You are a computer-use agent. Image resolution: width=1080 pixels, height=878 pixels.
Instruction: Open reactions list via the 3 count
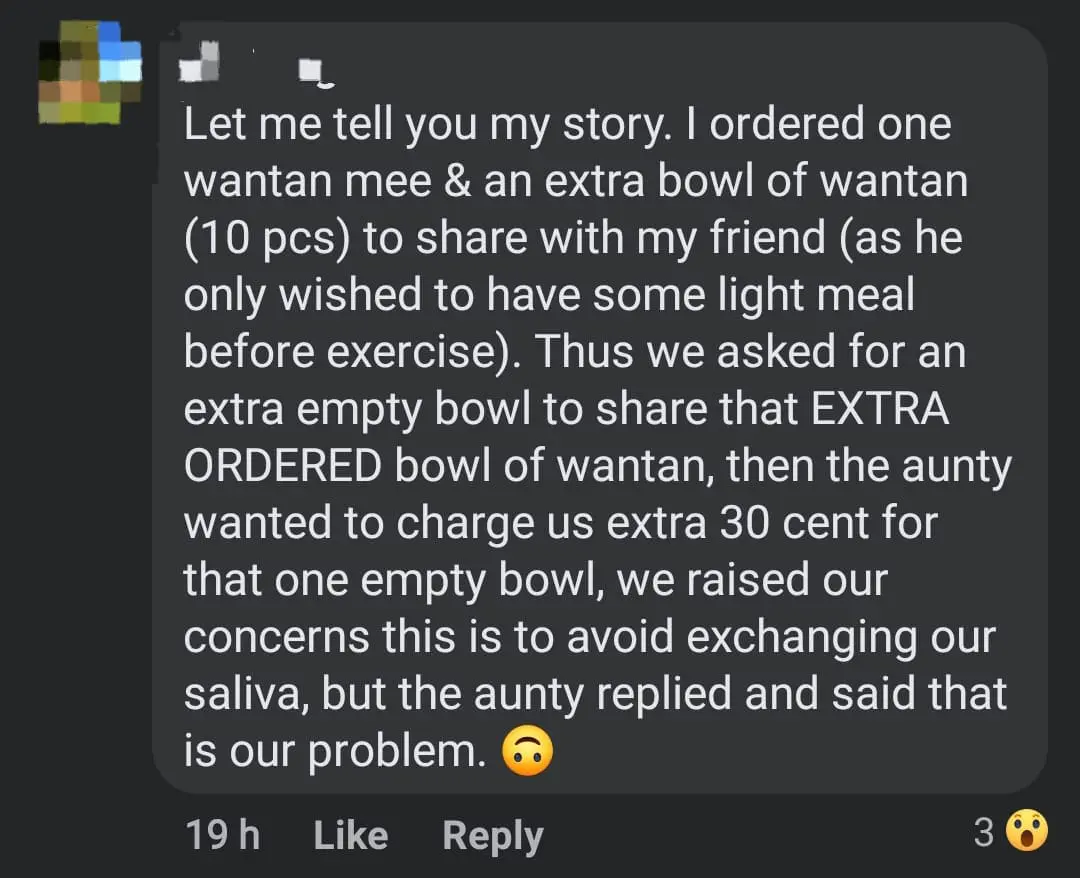click(x=983, y=831)
